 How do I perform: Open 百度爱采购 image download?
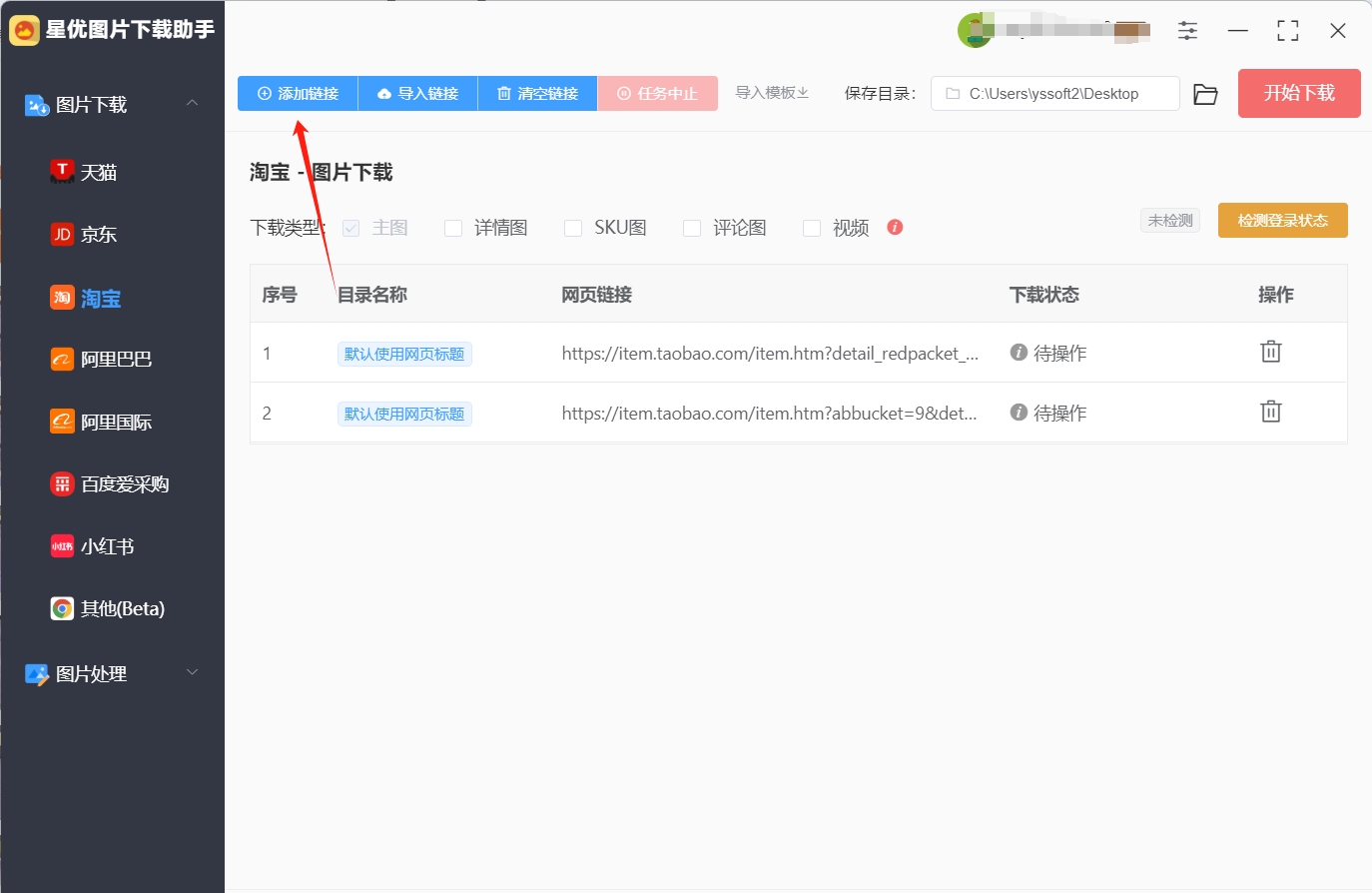click(x=110, y=483)
